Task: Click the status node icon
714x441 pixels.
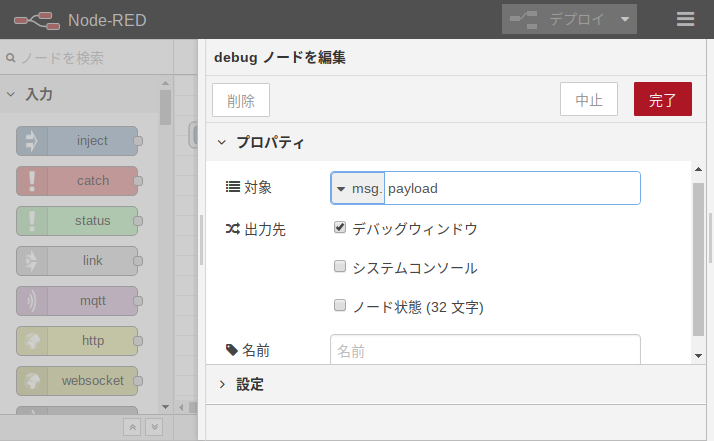Action: pos(31,221)
